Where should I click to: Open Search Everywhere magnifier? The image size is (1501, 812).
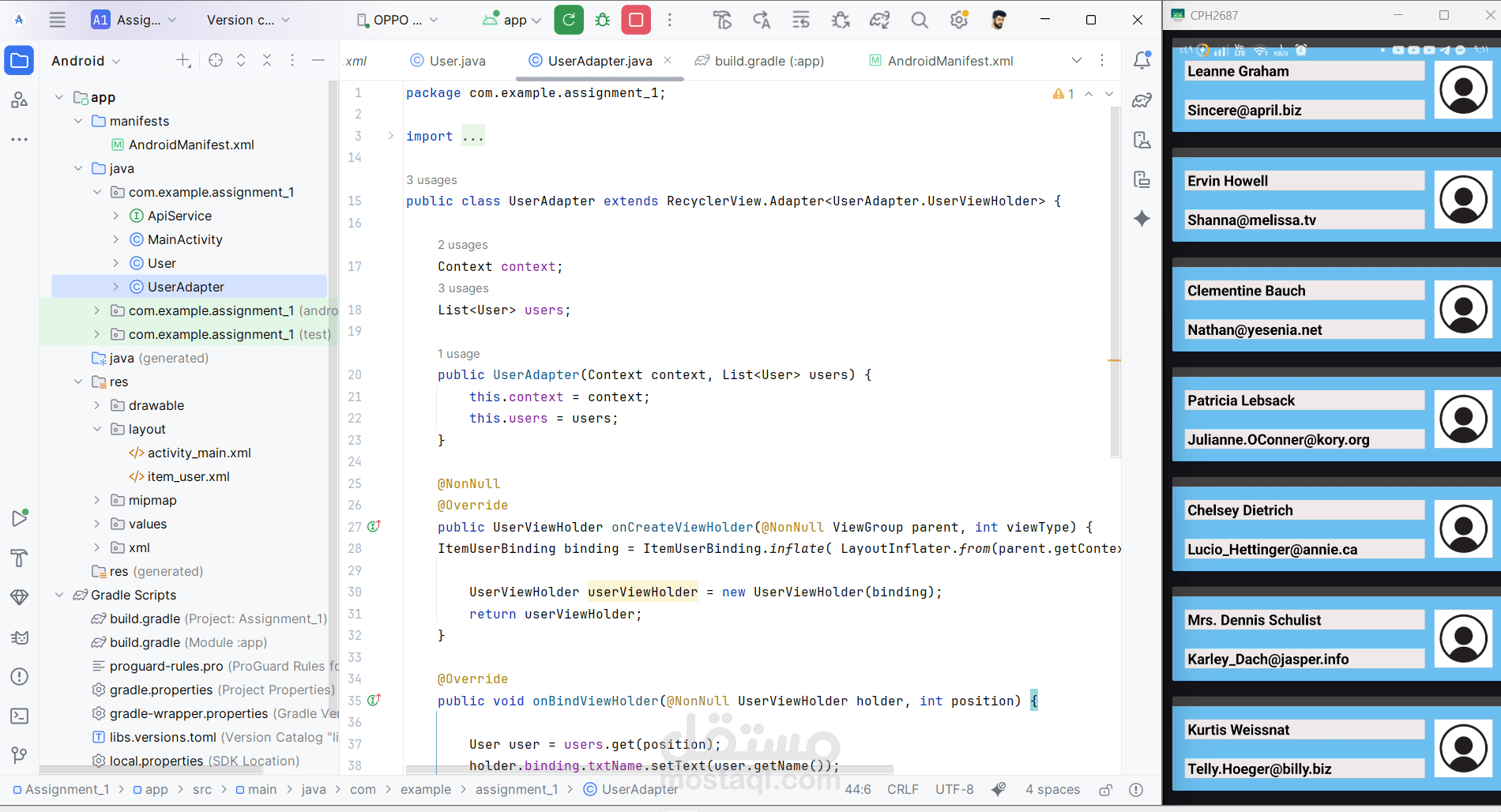(920, 20)
